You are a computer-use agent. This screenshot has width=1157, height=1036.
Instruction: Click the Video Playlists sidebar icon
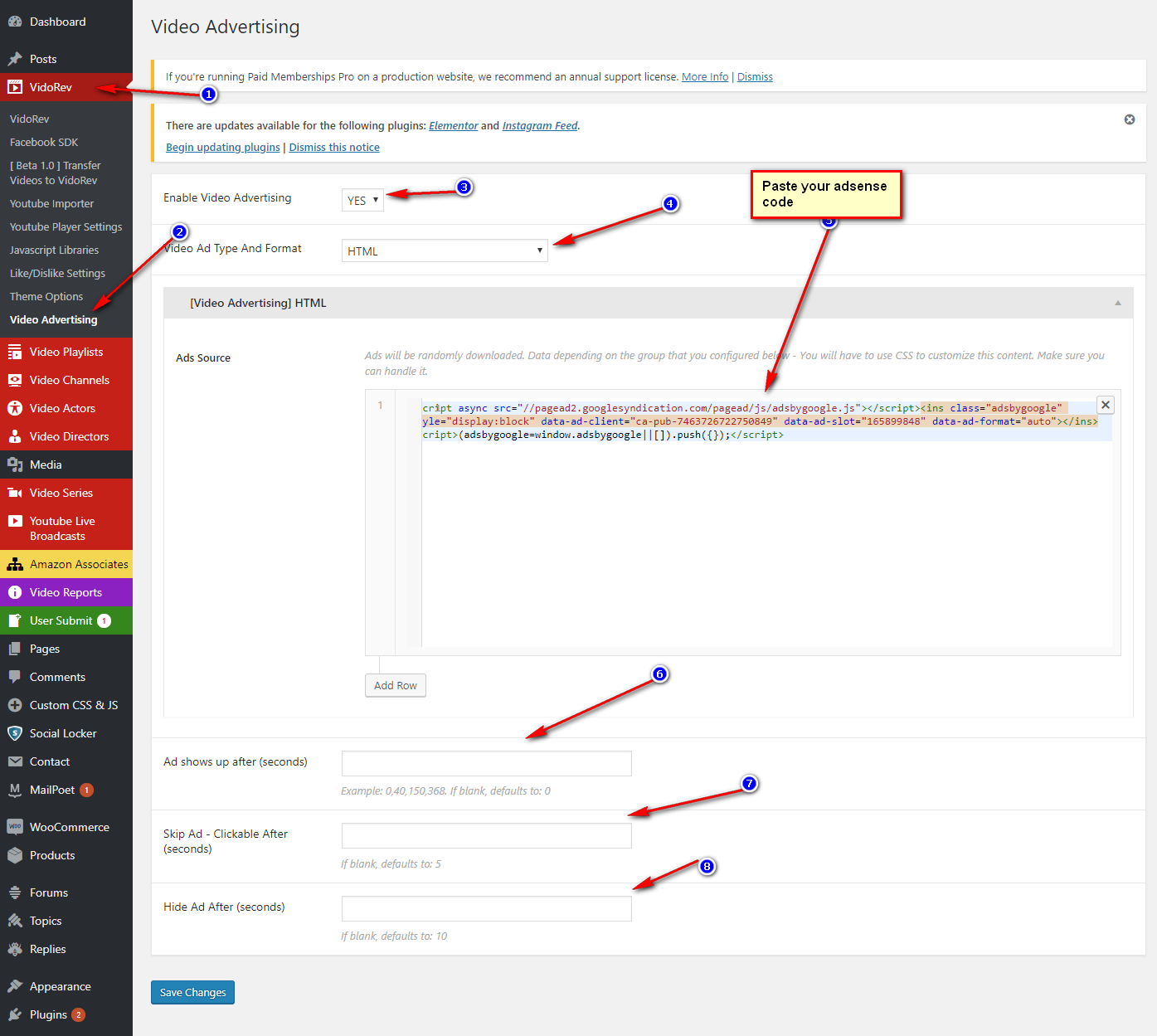15,352
